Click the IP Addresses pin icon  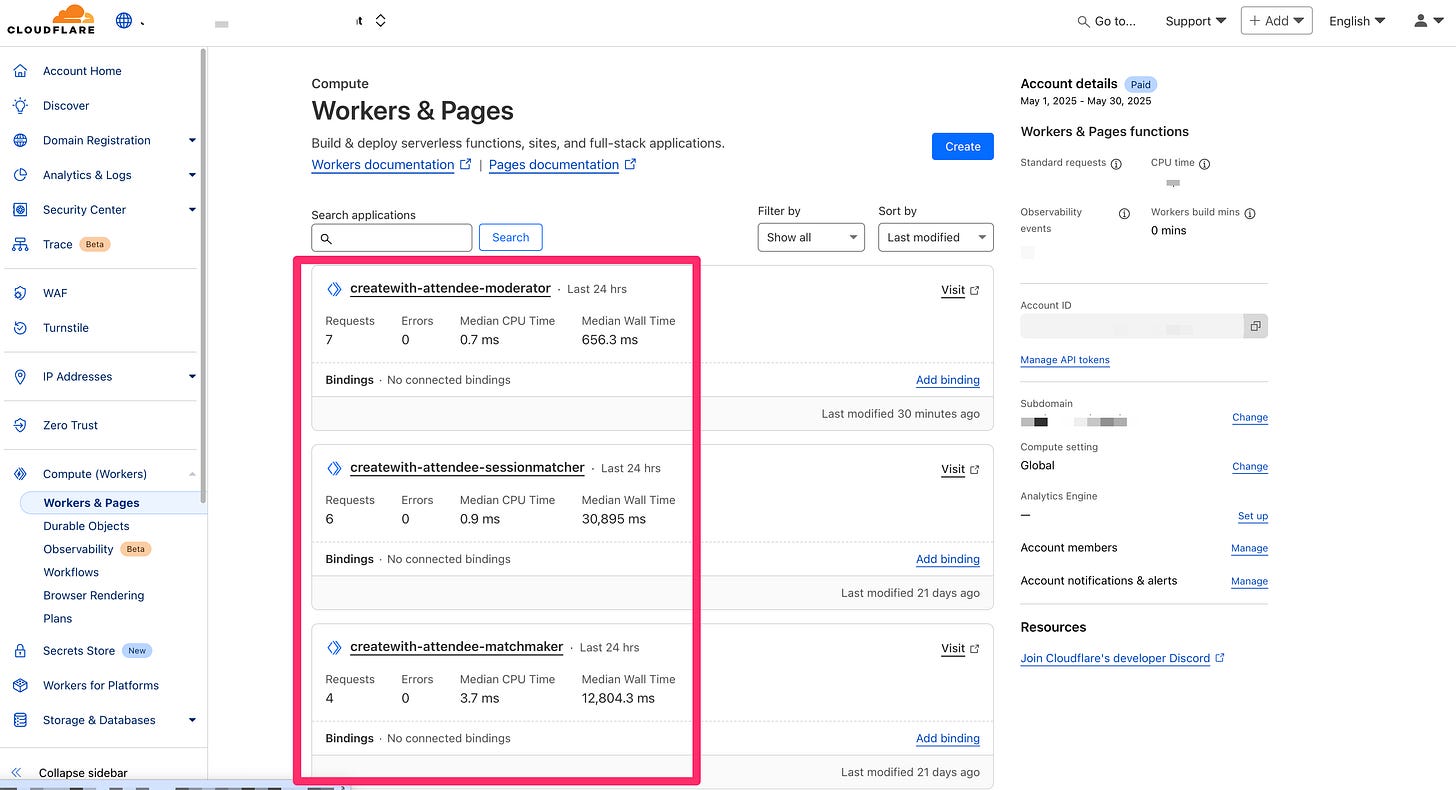coord(20,377)
